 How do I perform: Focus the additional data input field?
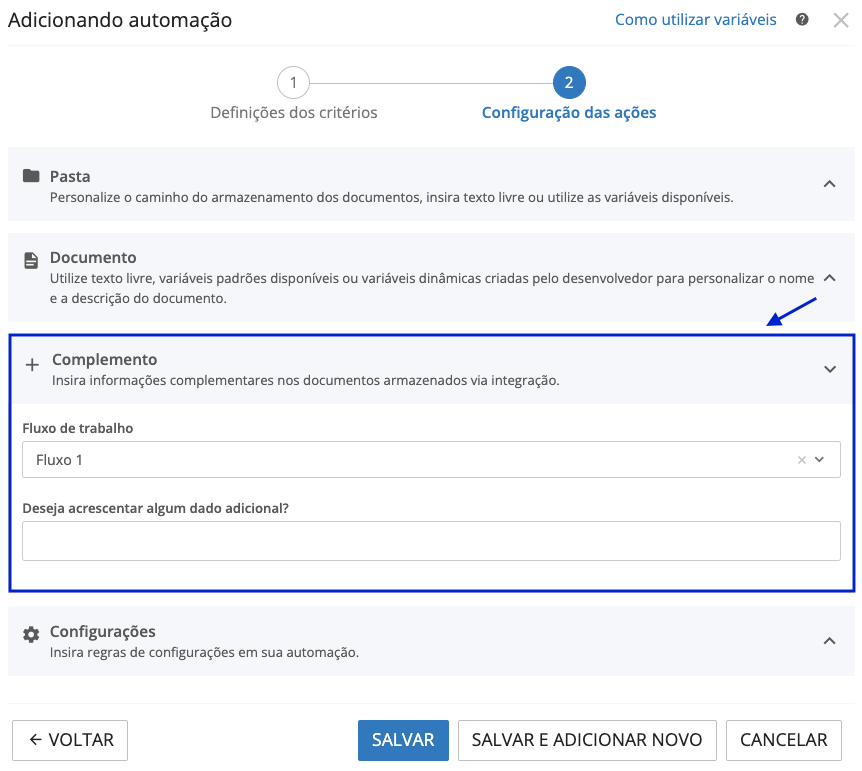click(431, 541)
